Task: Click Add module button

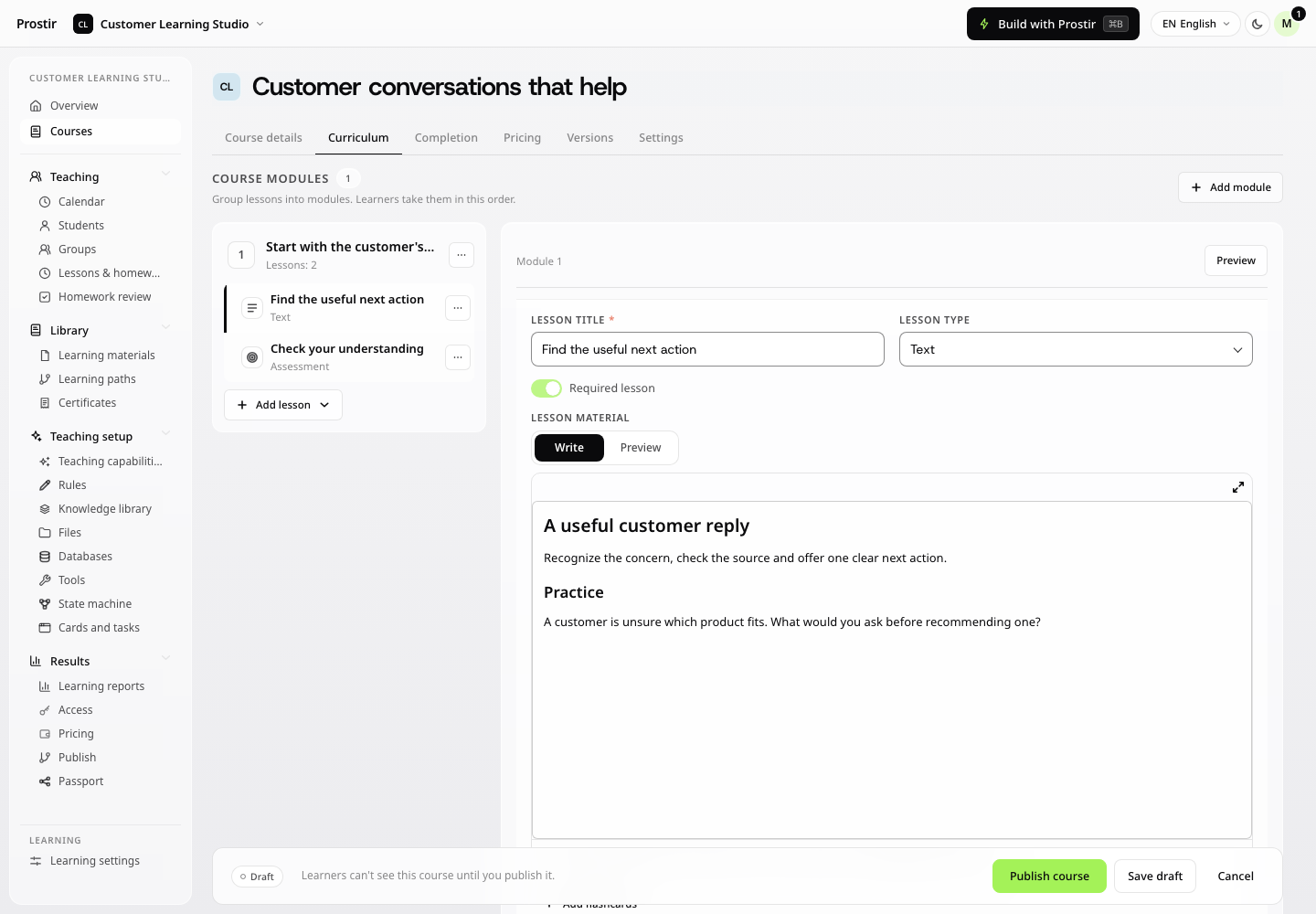Action: 1230,187
